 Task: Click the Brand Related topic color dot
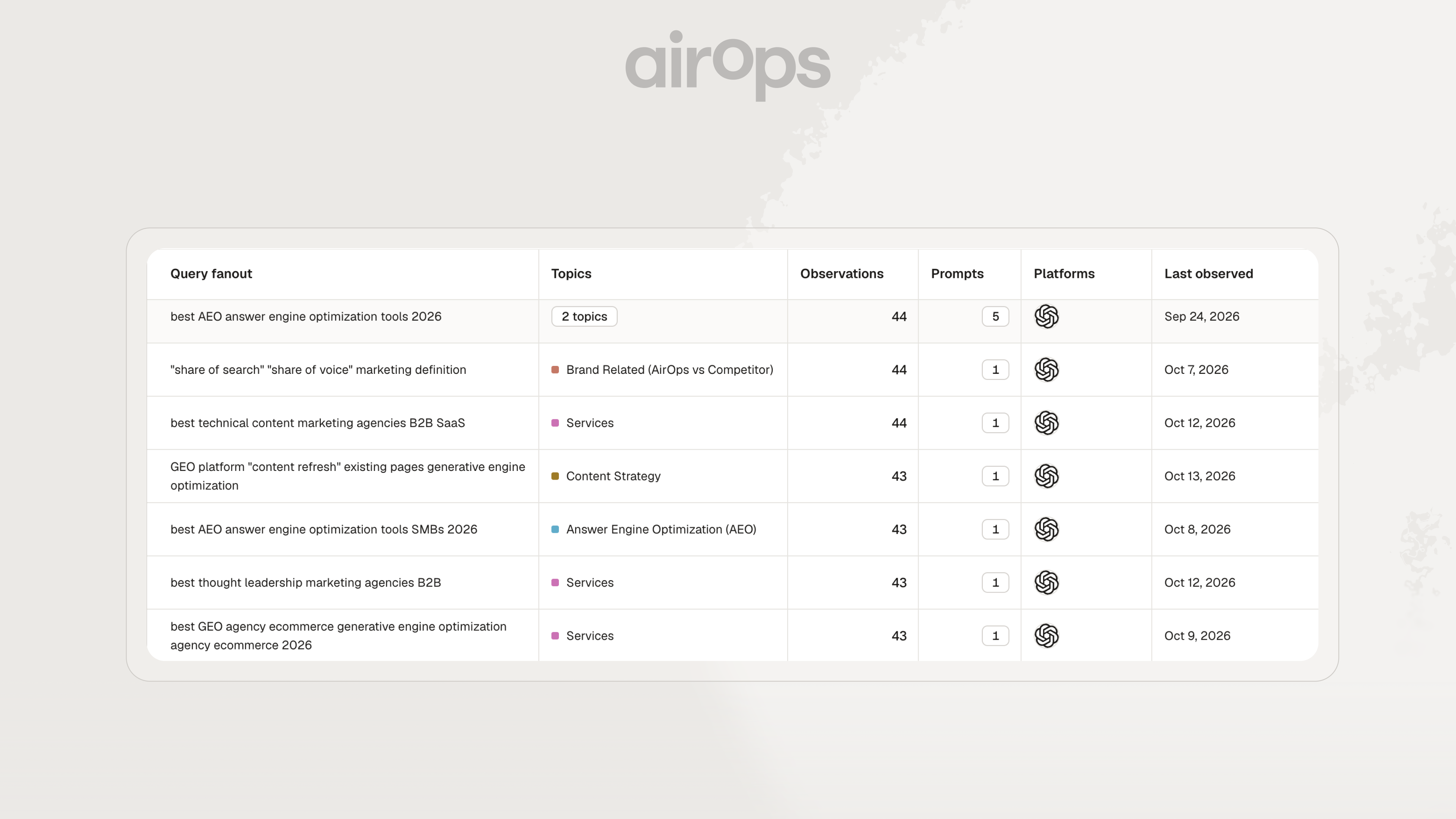555,370
